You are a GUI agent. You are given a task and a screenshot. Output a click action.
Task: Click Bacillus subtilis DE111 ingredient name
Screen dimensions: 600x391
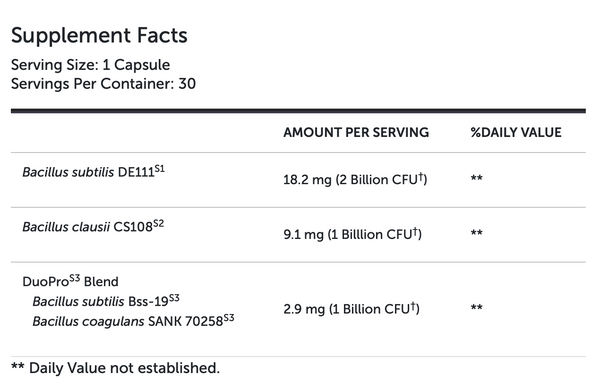click(x=88, y=172)
